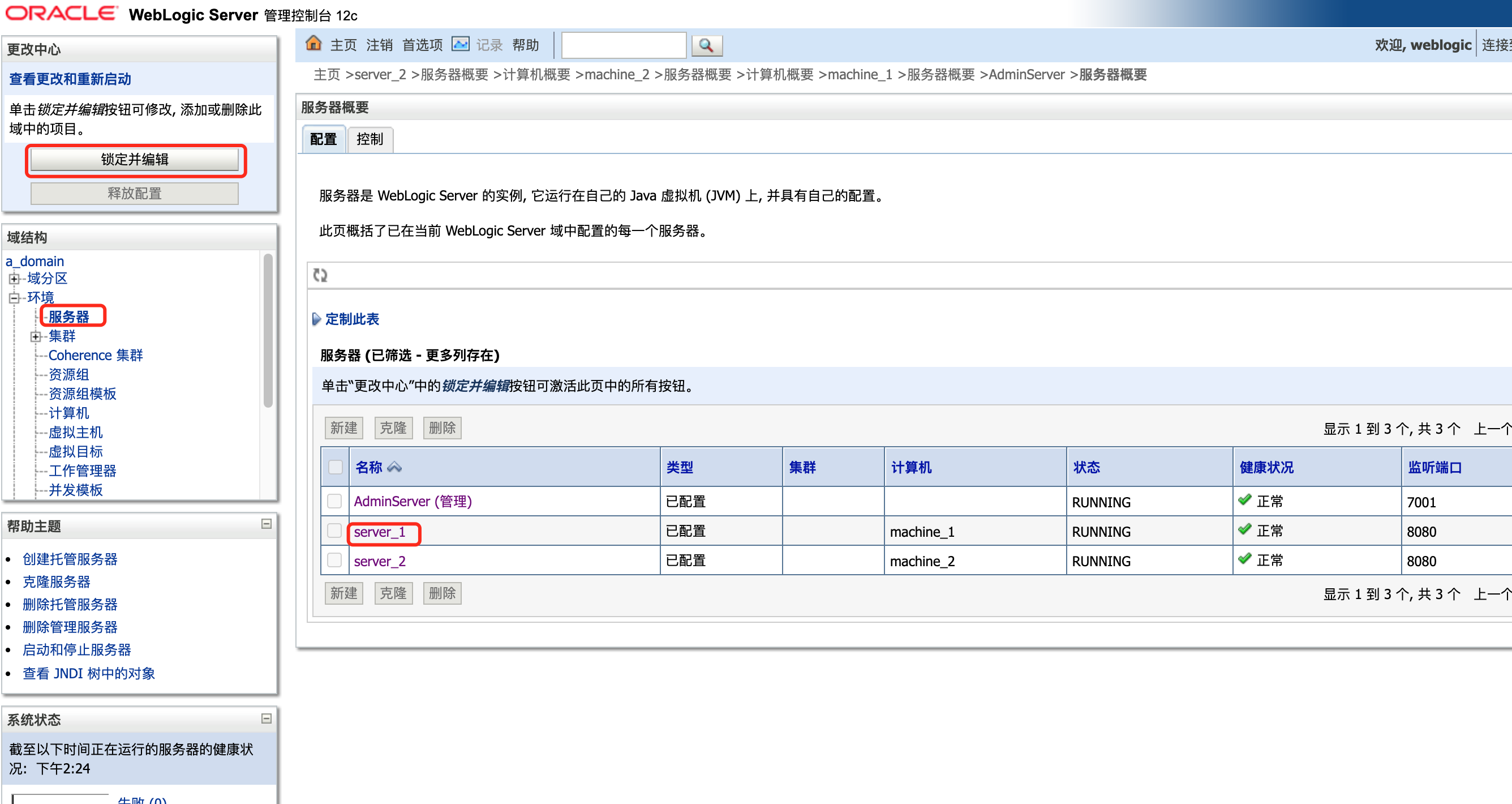Click the top 新建 button
Image resolution: width=1512 pixels, height=804 pixels.
pos(344,428)
